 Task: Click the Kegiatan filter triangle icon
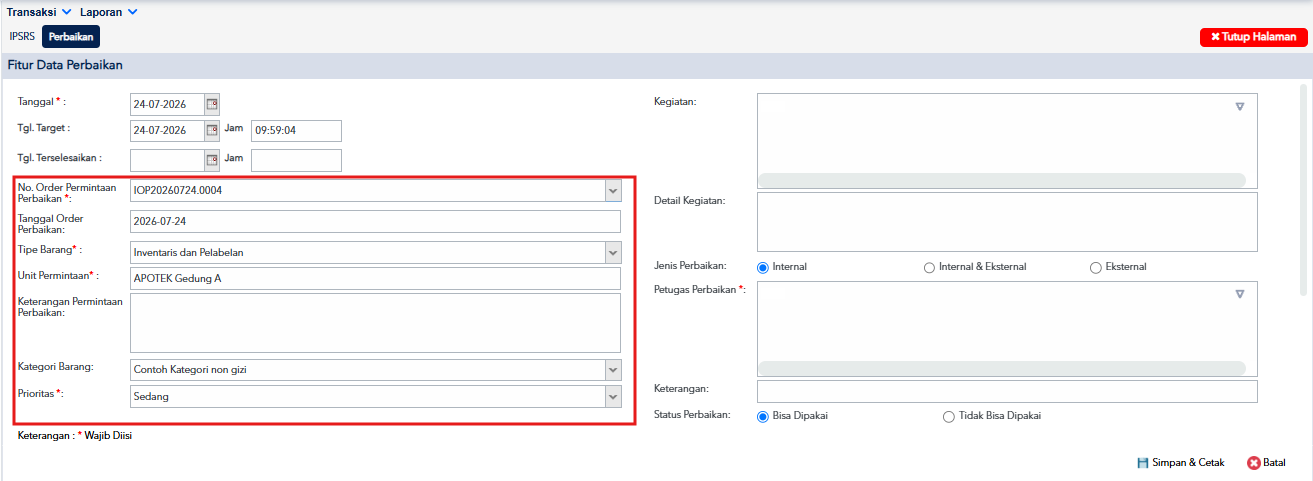pos(1239,106)
